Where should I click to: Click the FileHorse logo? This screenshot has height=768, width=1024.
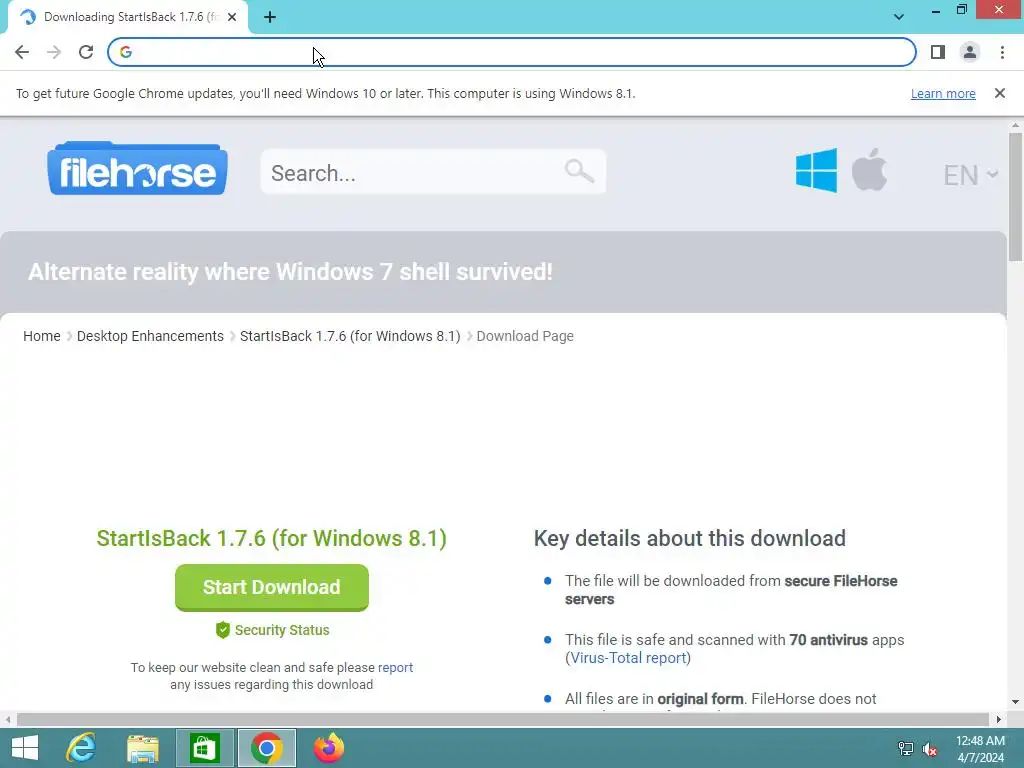(x=137, y=168)
